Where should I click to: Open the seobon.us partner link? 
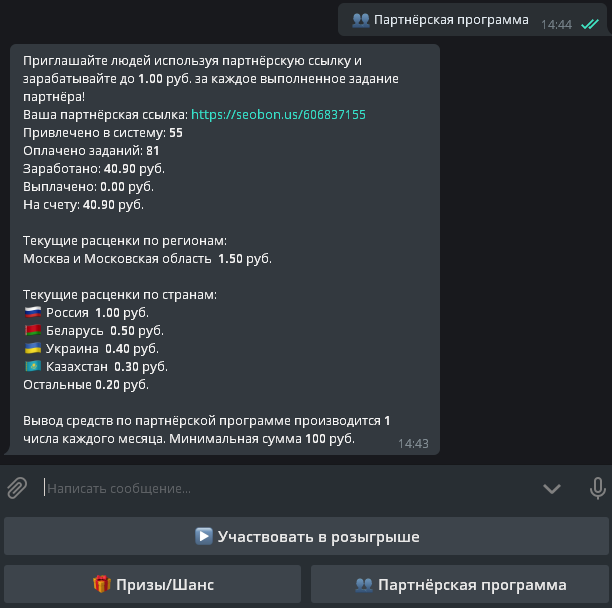278,115
